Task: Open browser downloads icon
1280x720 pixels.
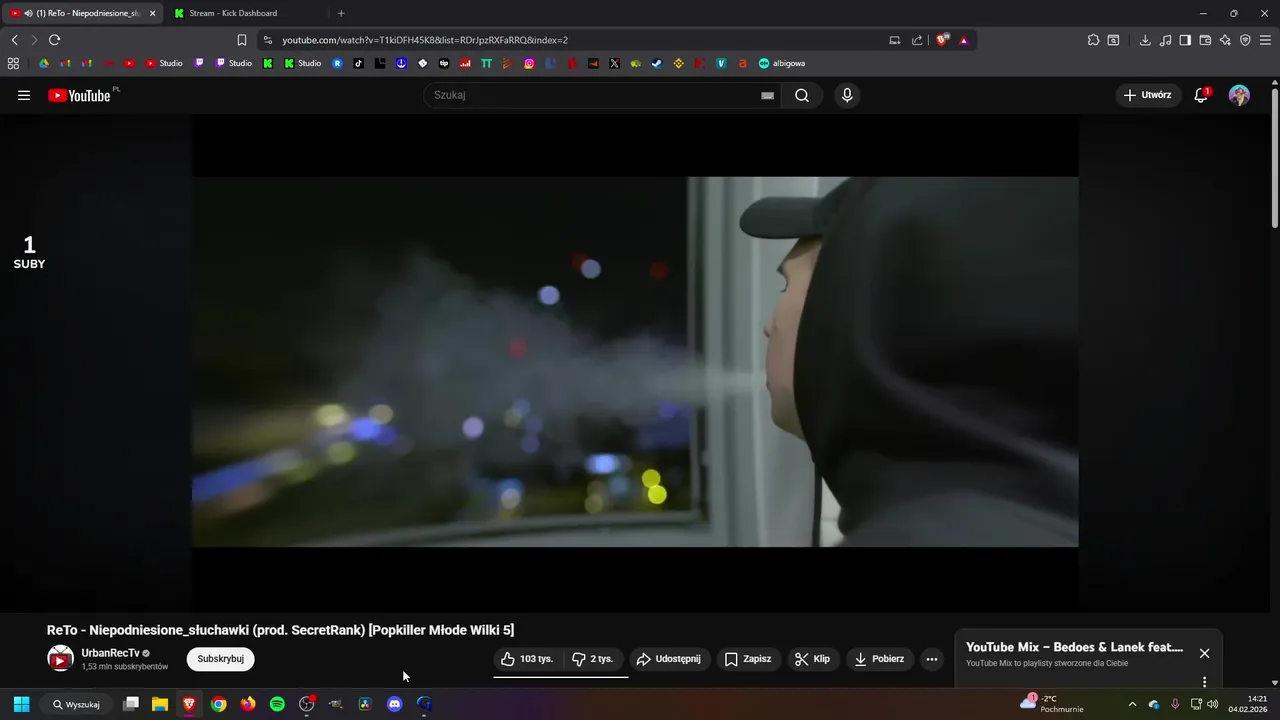Action: [x=1145, y=40]
